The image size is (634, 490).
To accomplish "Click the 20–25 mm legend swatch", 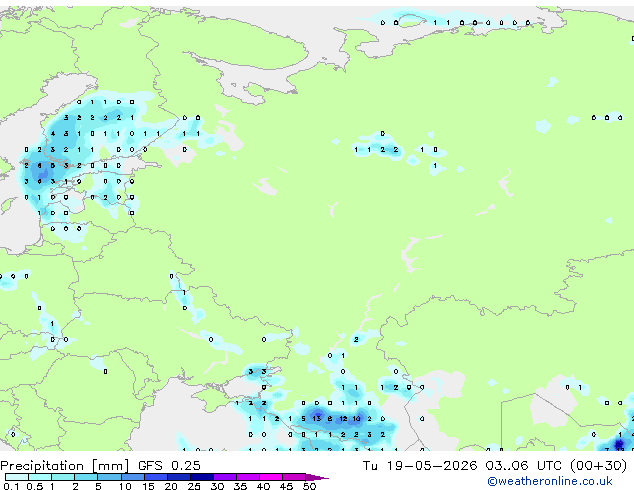I will pos(178,477).
